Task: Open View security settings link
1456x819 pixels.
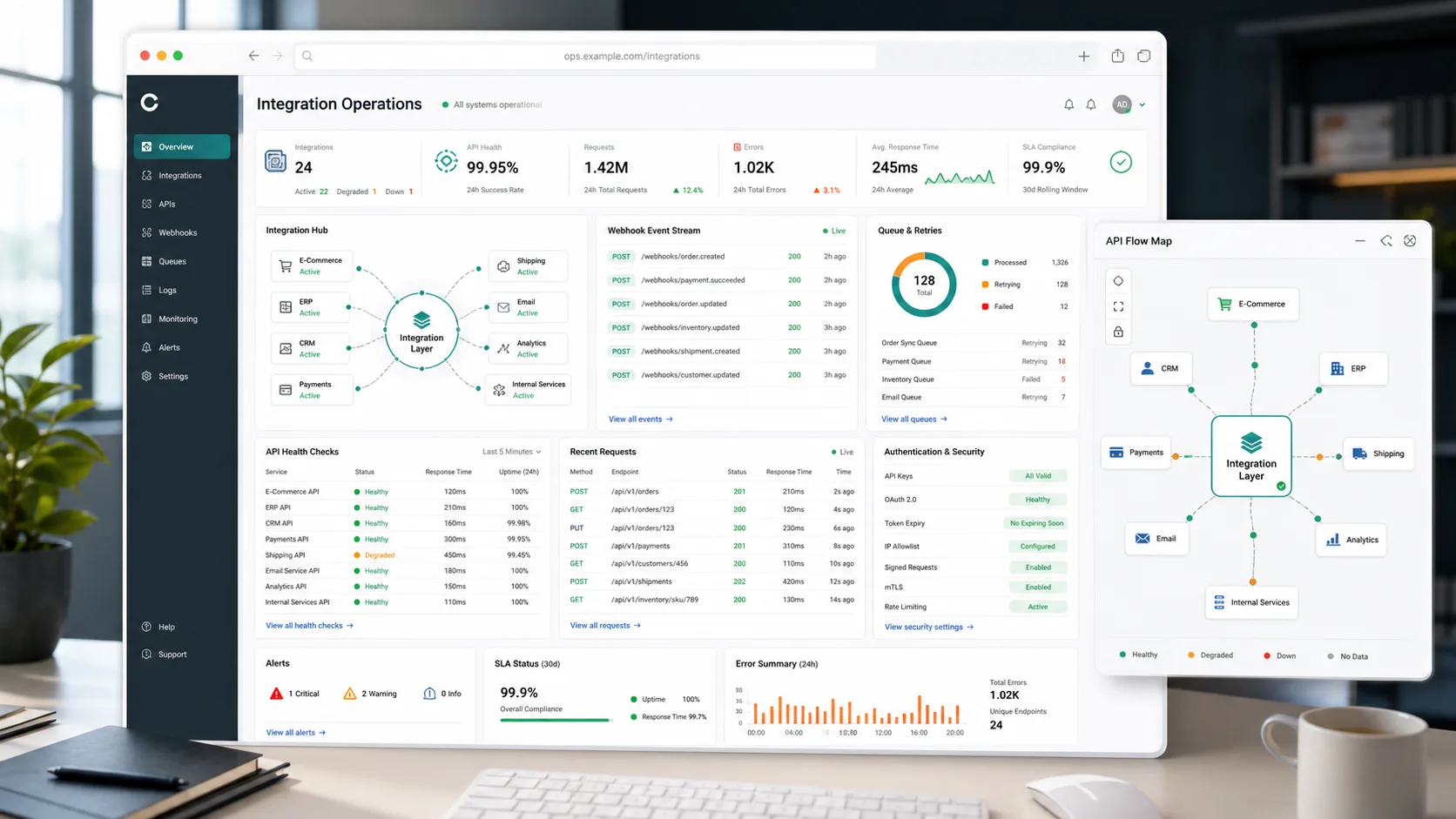Action: point(929,627)
